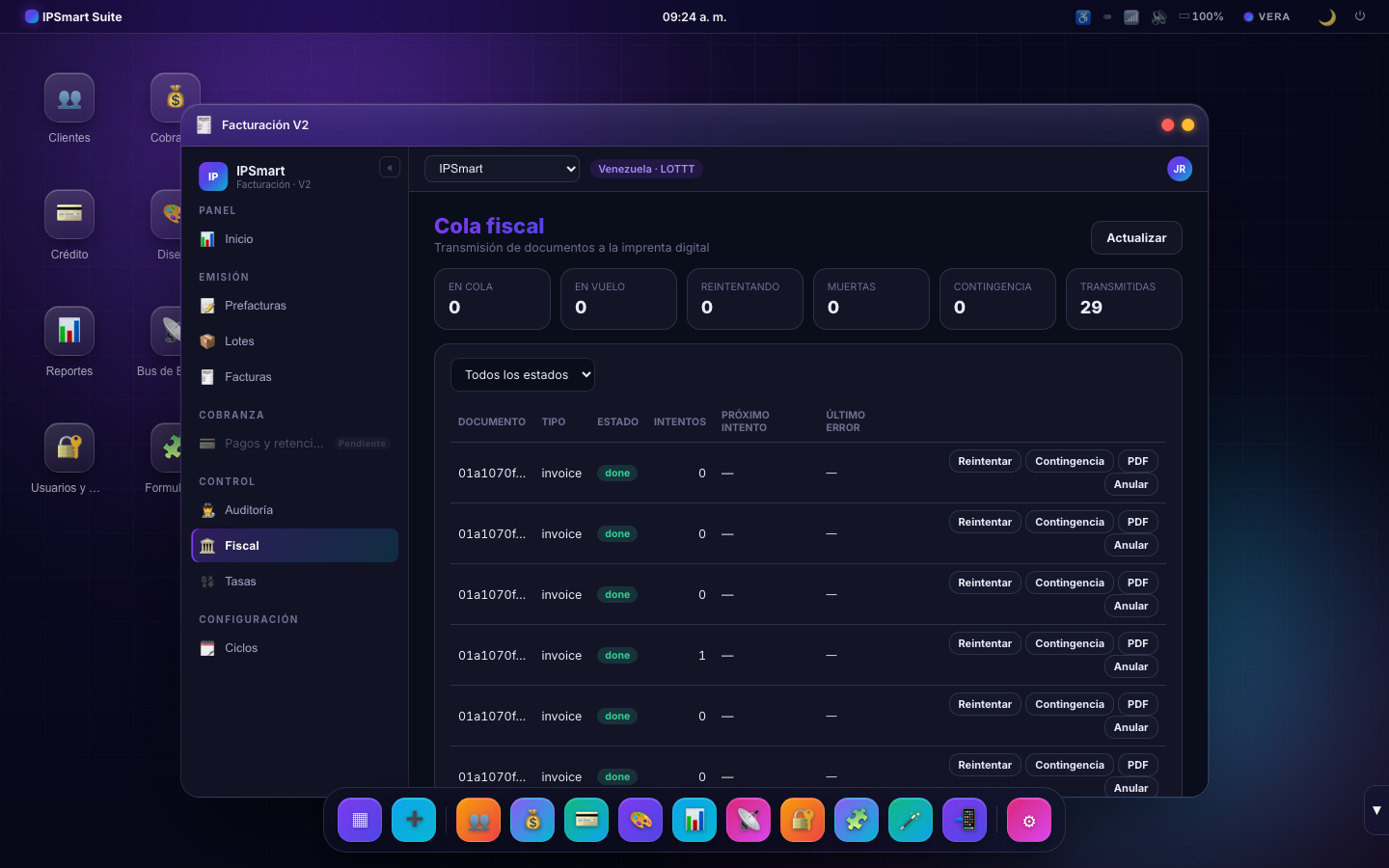1389x868 pixels.
Task: Click the grid launcher icon in the dock
Action: pos(360,820)
